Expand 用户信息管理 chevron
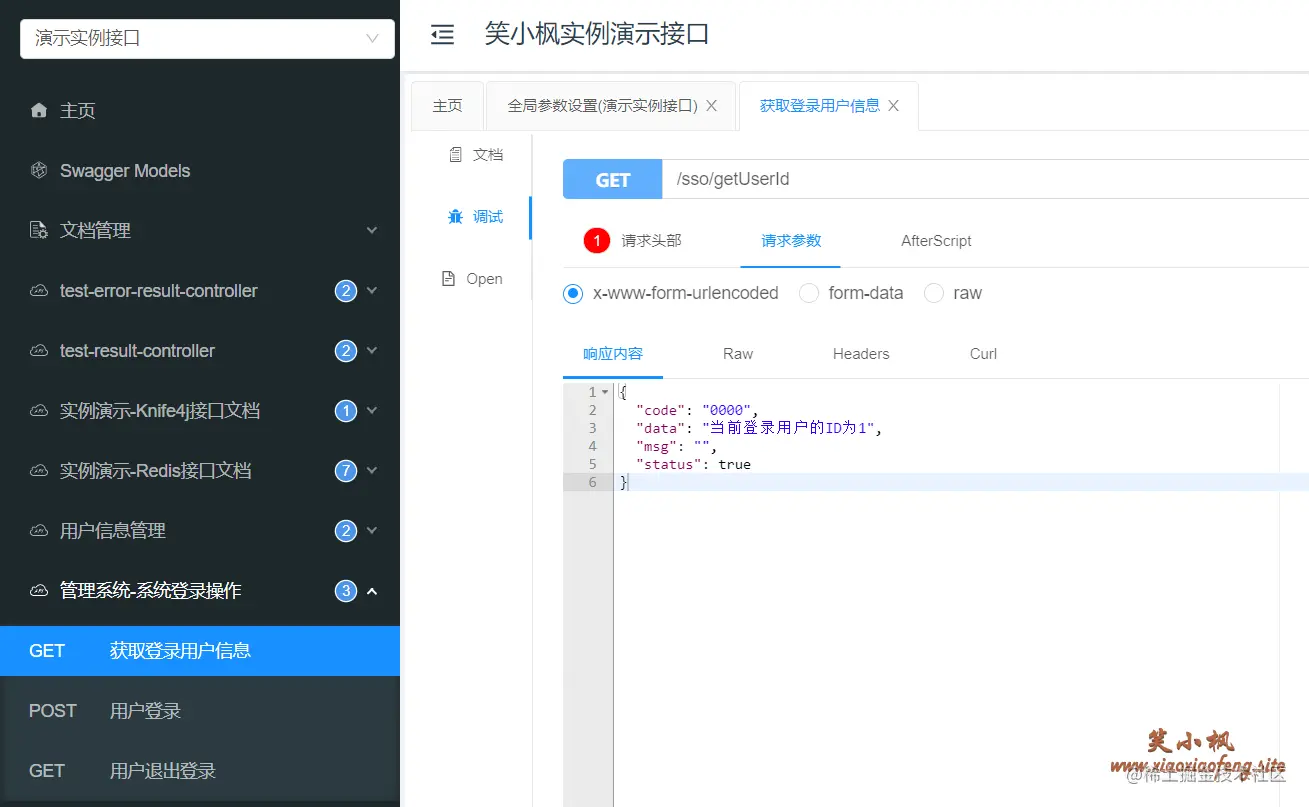Screen dimensions: 1309x807 point(372,531)
